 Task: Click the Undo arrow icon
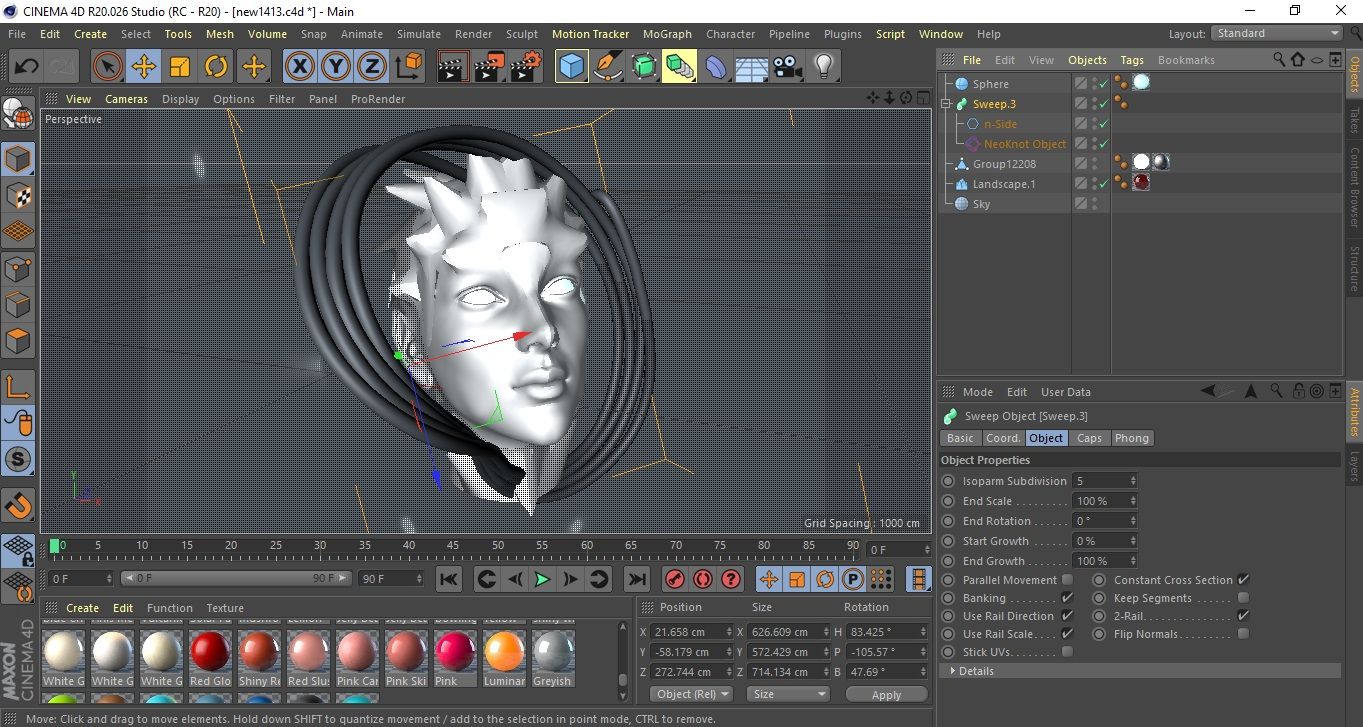pos(27,67)
